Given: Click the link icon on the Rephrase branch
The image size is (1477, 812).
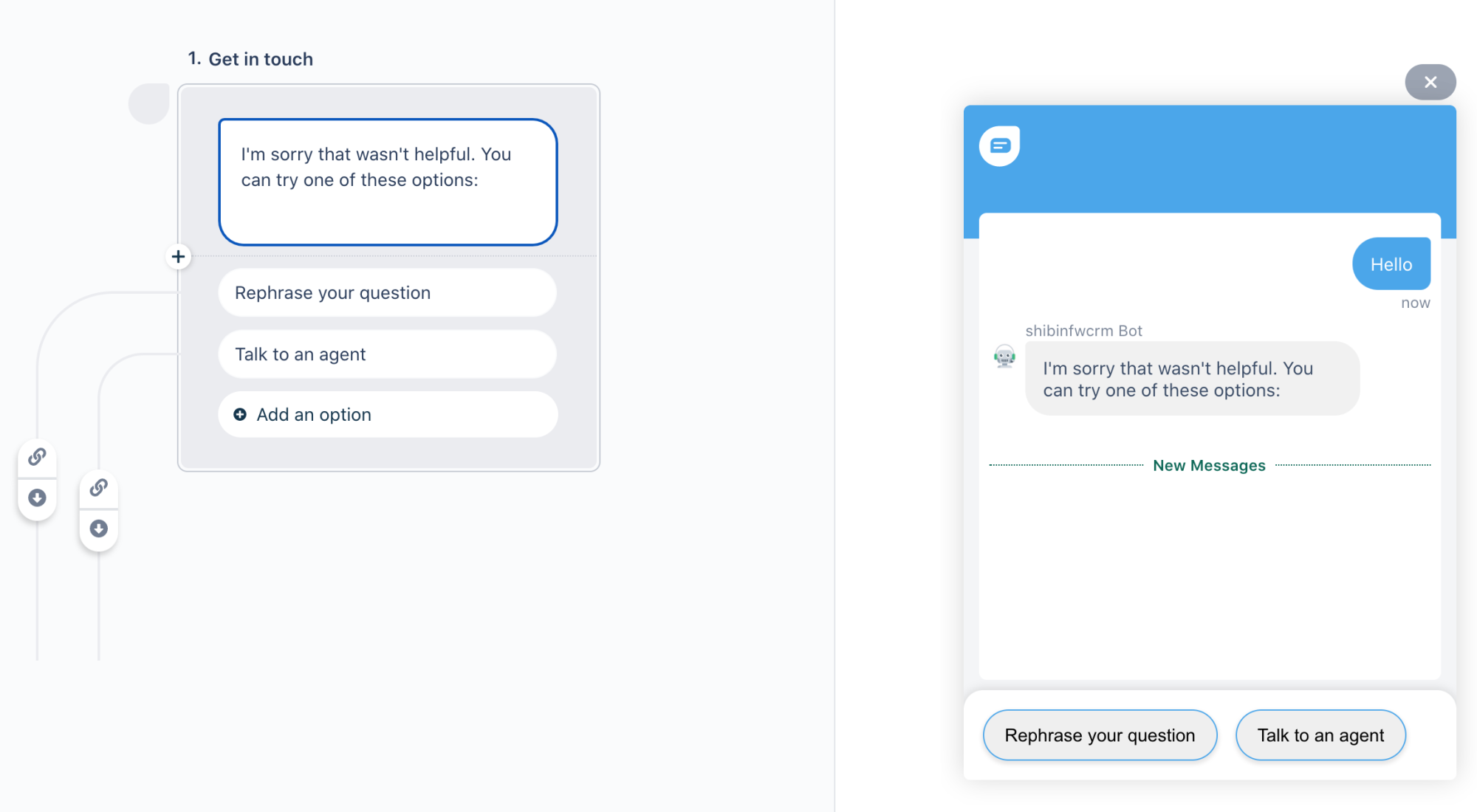Looking at the screenshot, I should (x=37, y=457).
